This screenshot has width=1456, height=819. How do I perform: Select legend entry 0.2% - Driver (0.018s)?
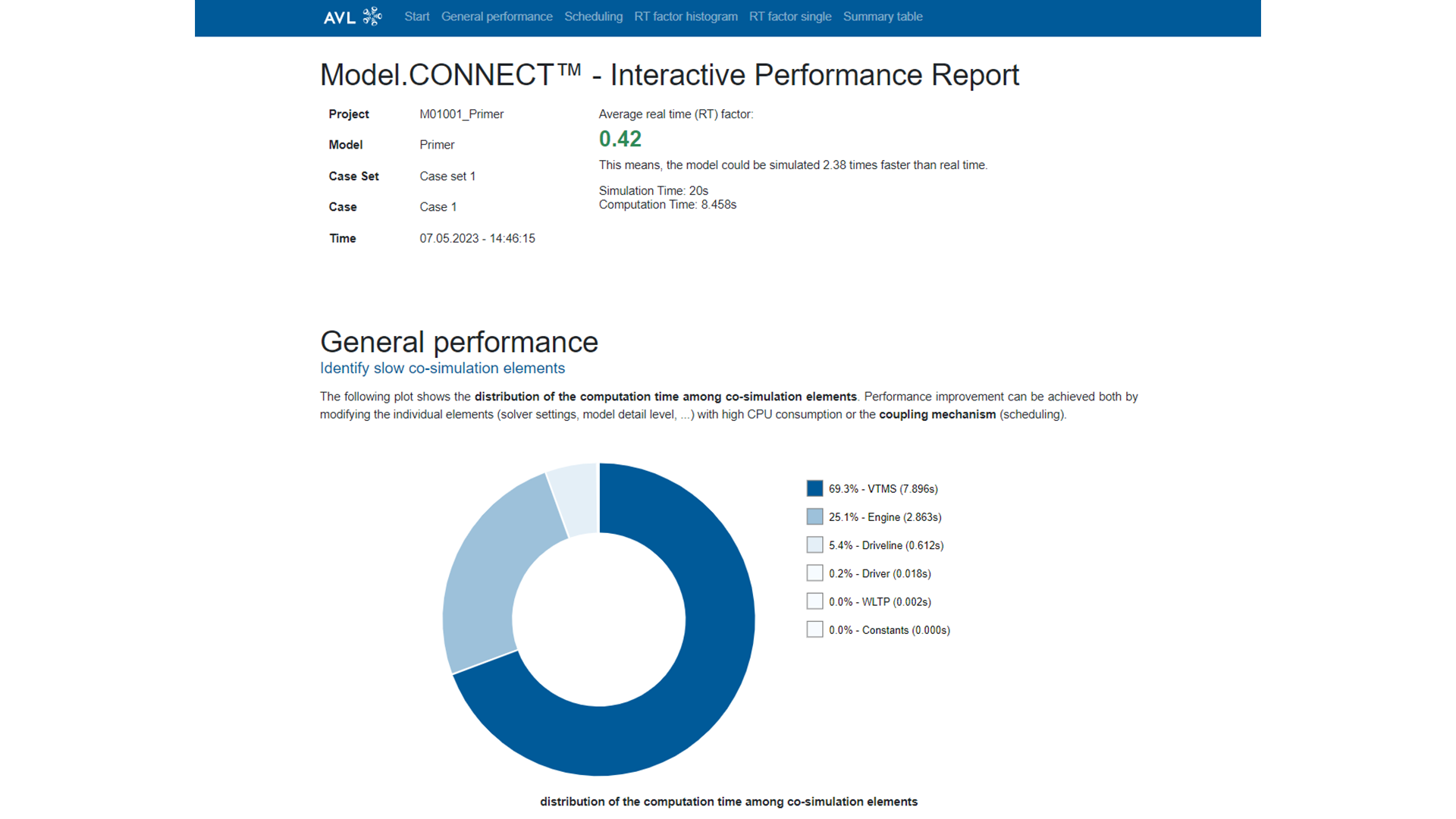[880, 573]
